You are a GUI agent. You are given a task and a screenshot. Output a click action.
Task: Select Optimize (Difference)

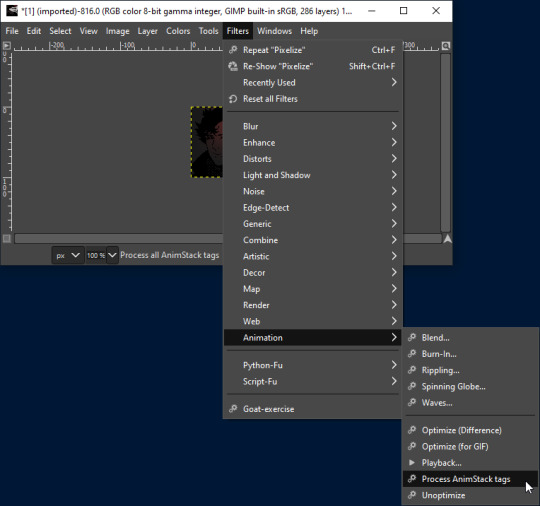point(470,430)
